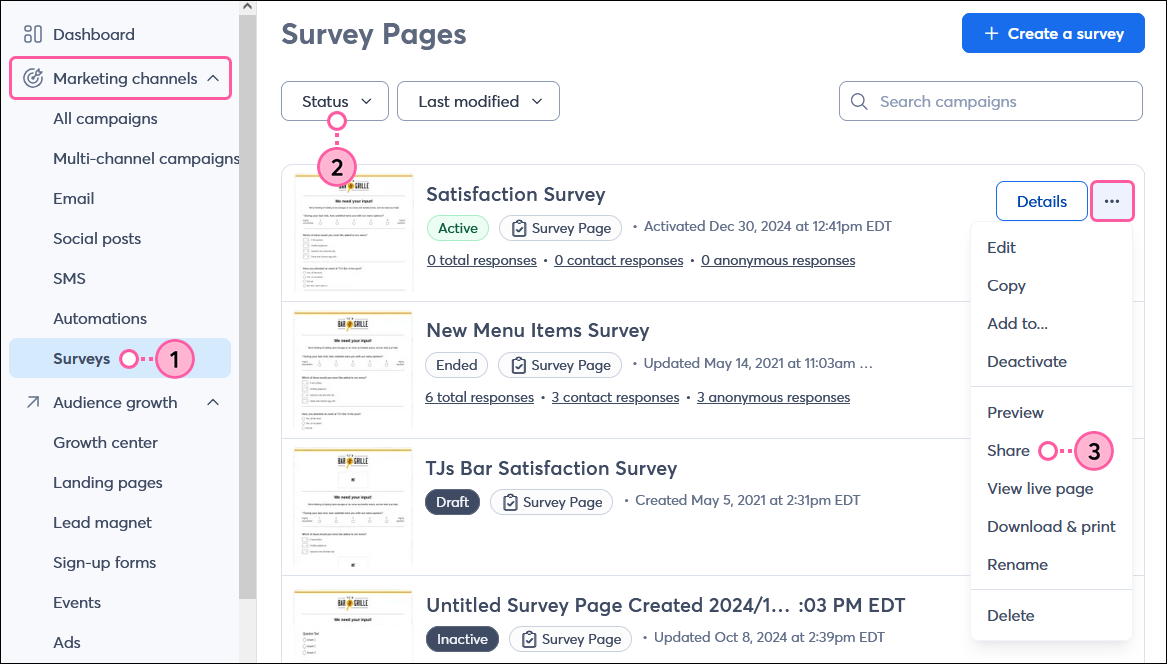Open 0 contact responses link
1167x664 pixels.
[x=618, y=261]
